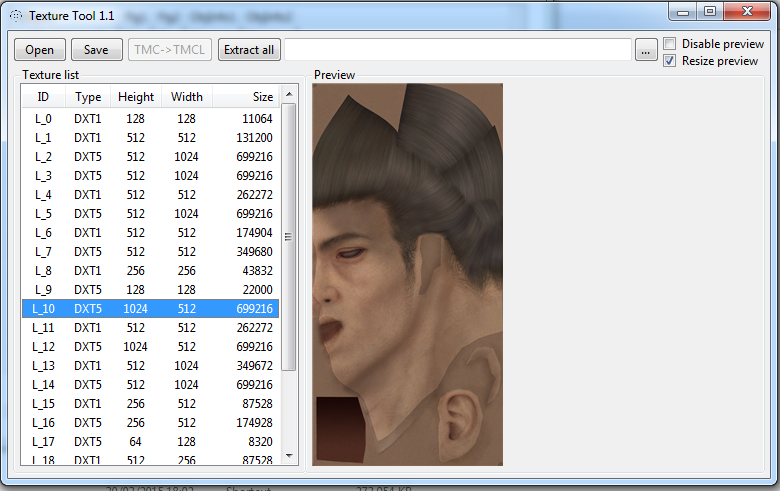The image size is (780, 491).
Task: Sort textures by the Type column header
Action: [x=88, y=97]
